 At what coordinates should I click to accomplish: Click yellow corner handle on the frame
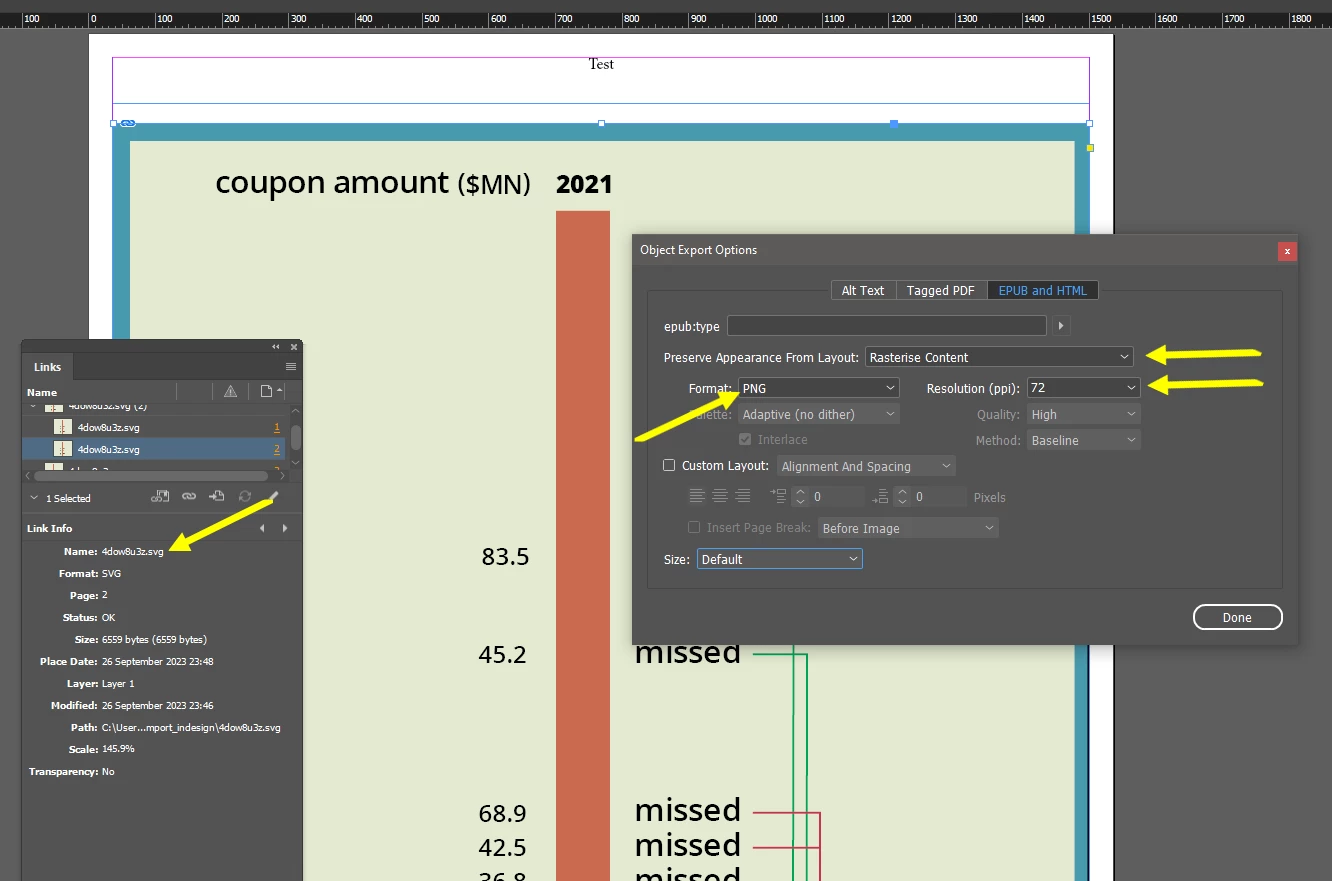tap(1090, 148)
